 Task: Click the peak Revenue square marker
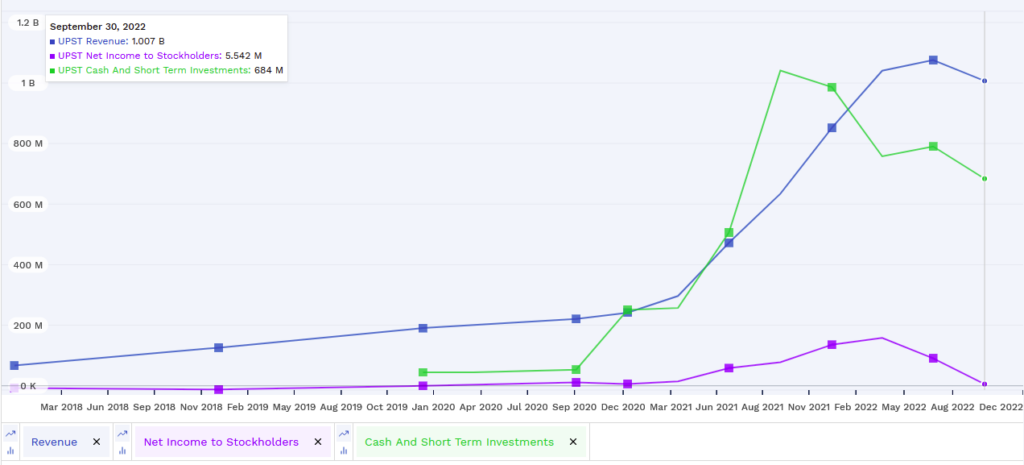(x=933, y=60)
